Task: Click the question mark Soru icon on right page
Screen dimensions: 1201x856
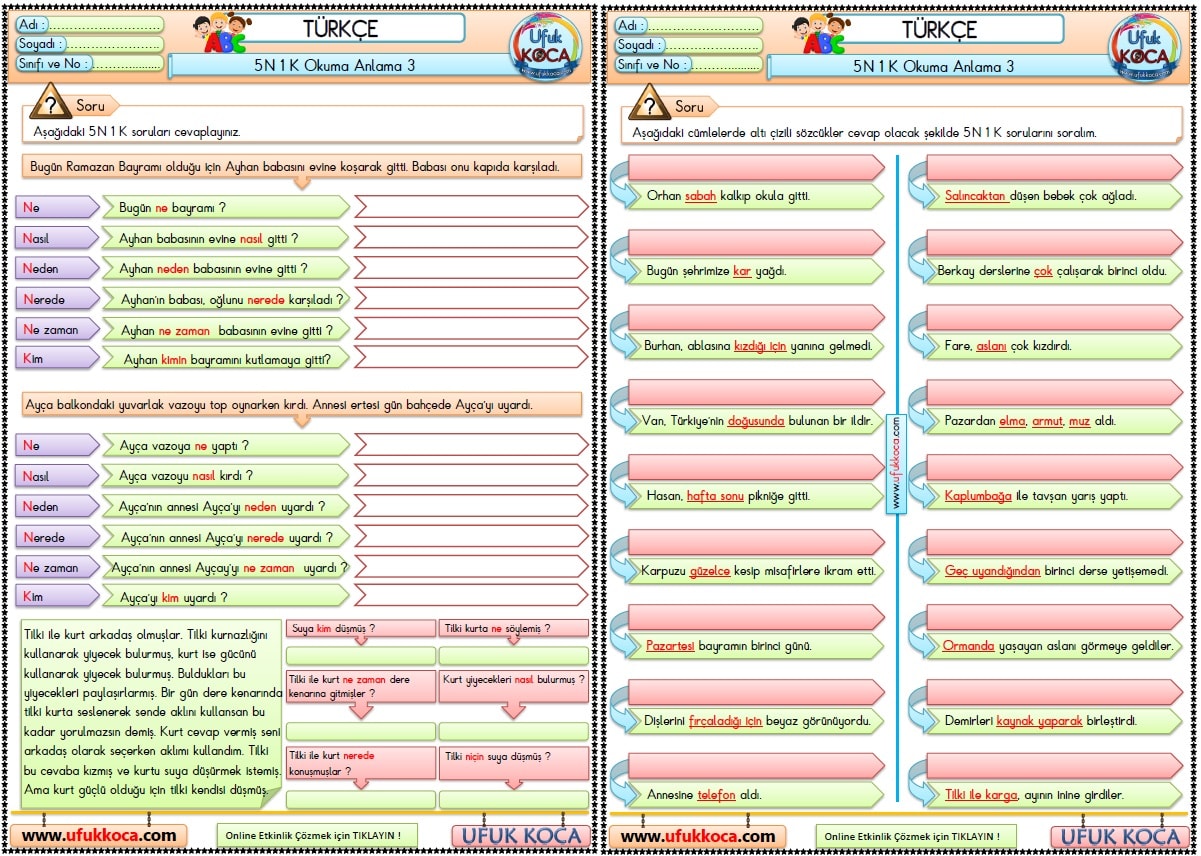Action: (x=648, y=103)
